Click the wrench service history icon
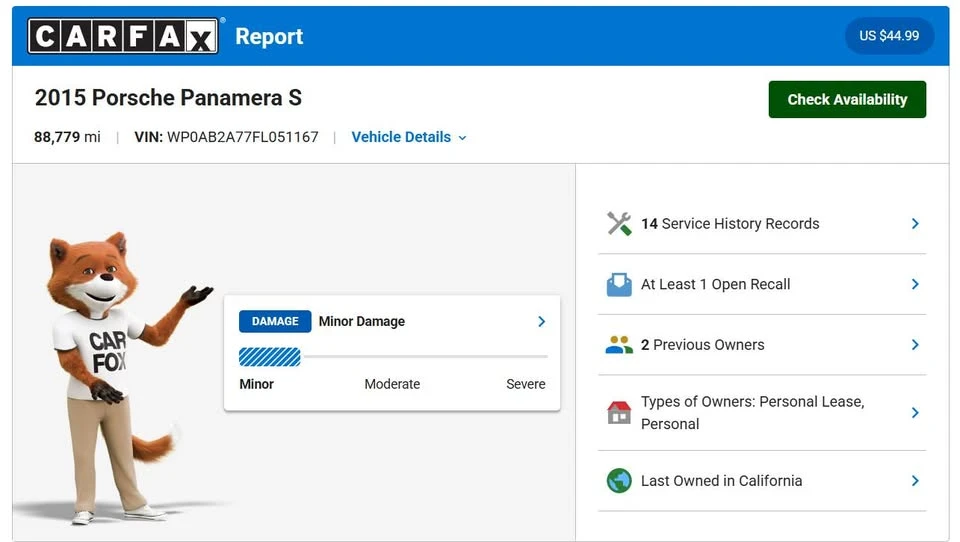This screenshot has width=960, height=542. point(619,224)
